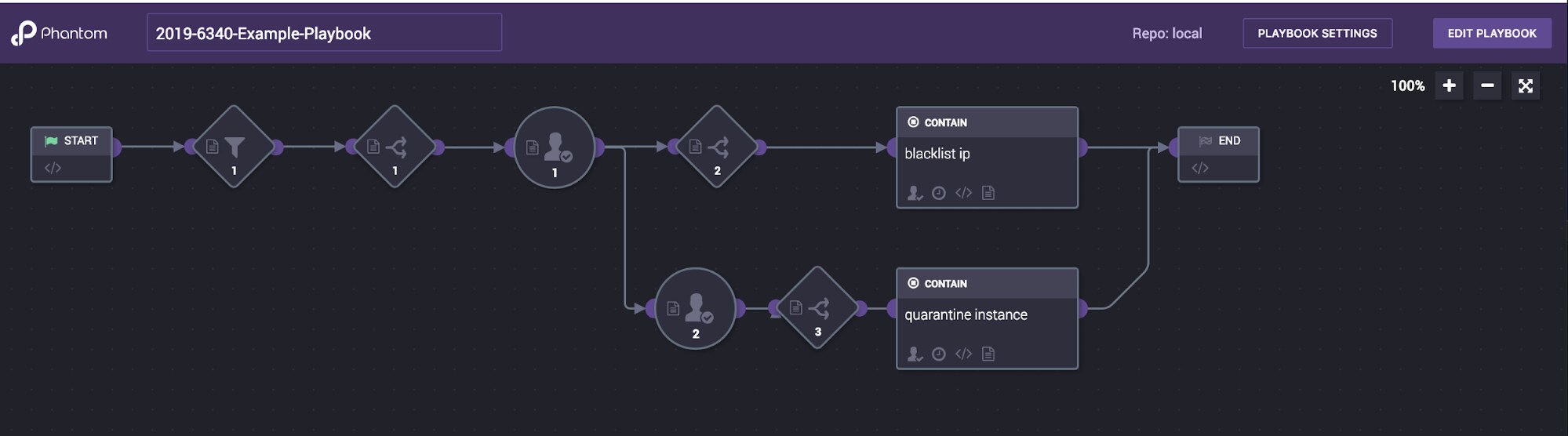
Task: Open code view on blacklist ip block
Action: (x=963, y=193)
